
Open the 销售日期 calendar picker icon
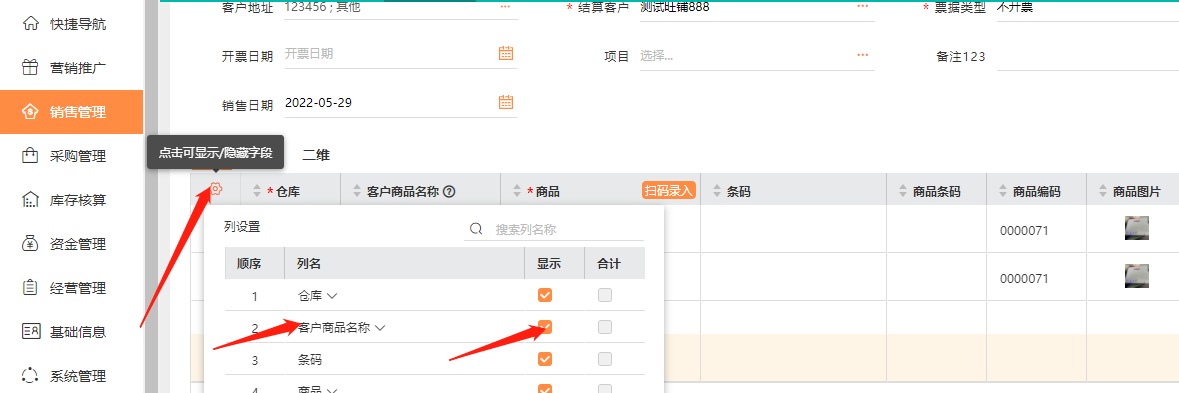(x=506, y=103)
